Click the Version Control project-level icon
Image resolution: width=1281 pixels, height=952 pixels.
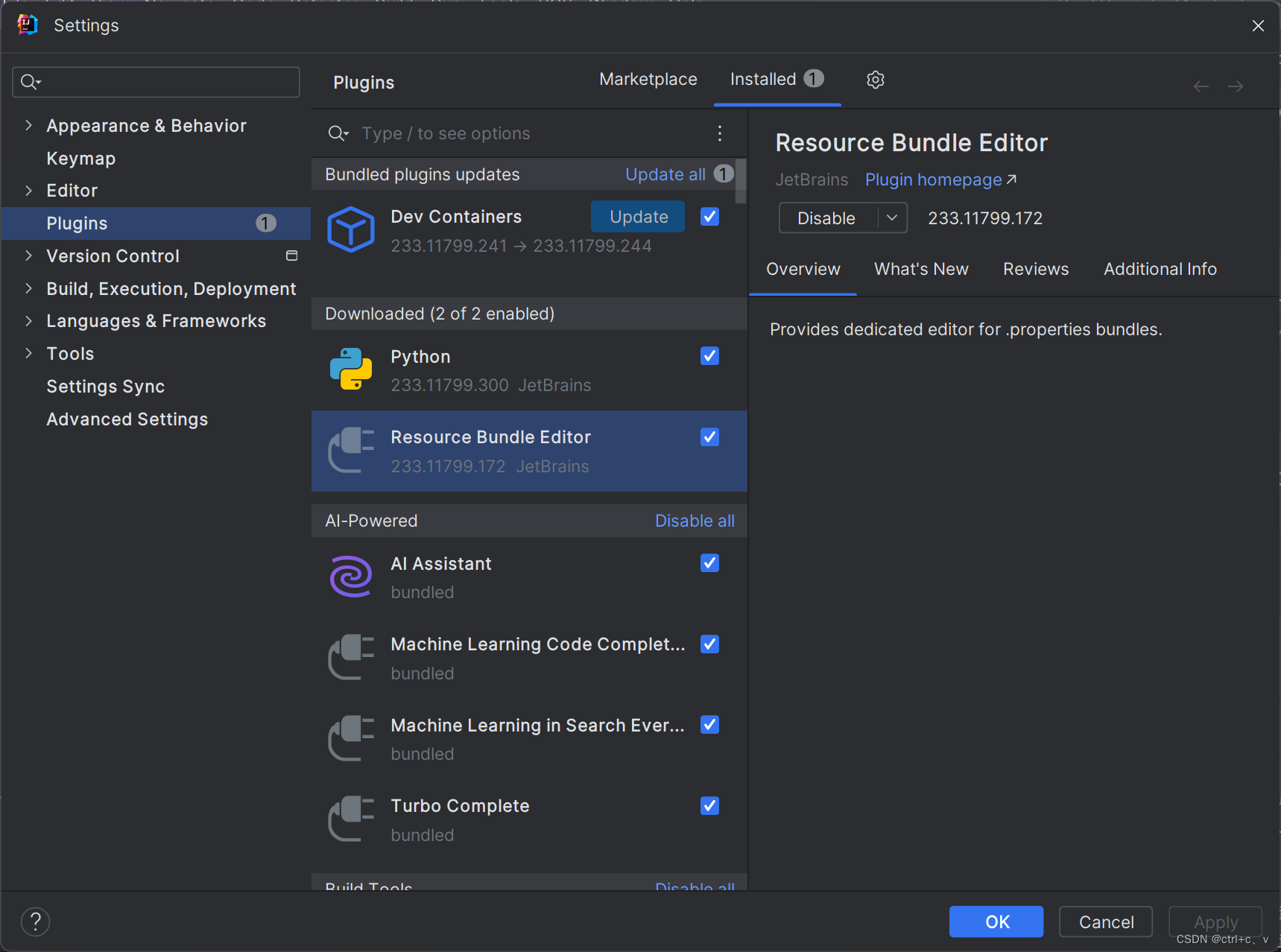(x=292, y=256)
